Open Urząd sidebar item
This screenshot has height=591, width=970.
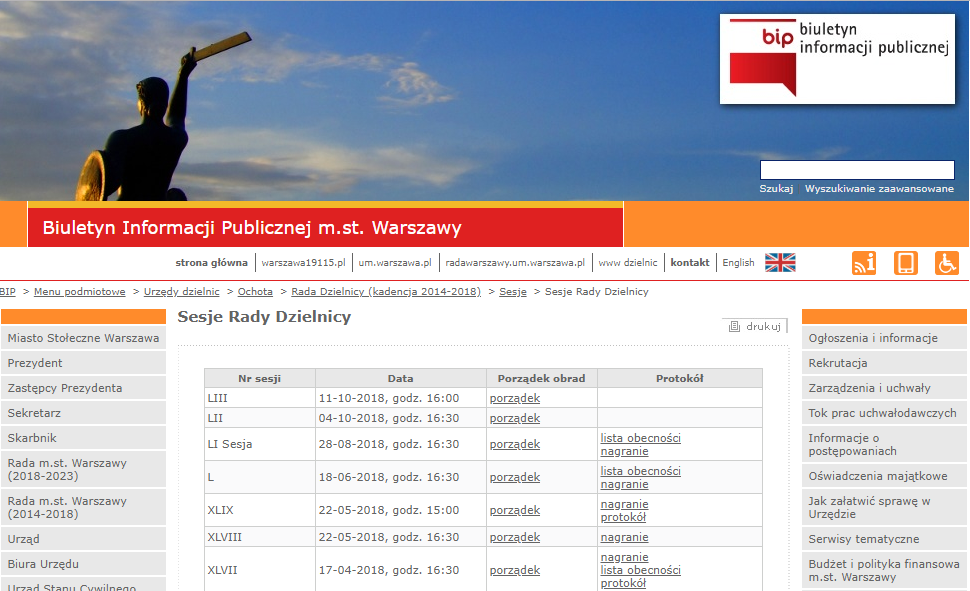click(84, 539)
